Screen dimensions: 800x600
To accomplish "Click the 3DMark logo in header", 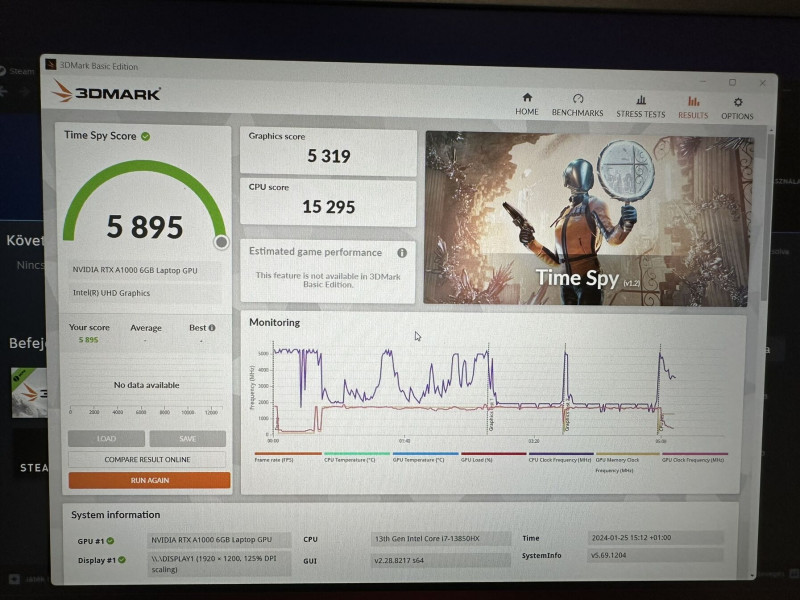I will coord(106,92).
